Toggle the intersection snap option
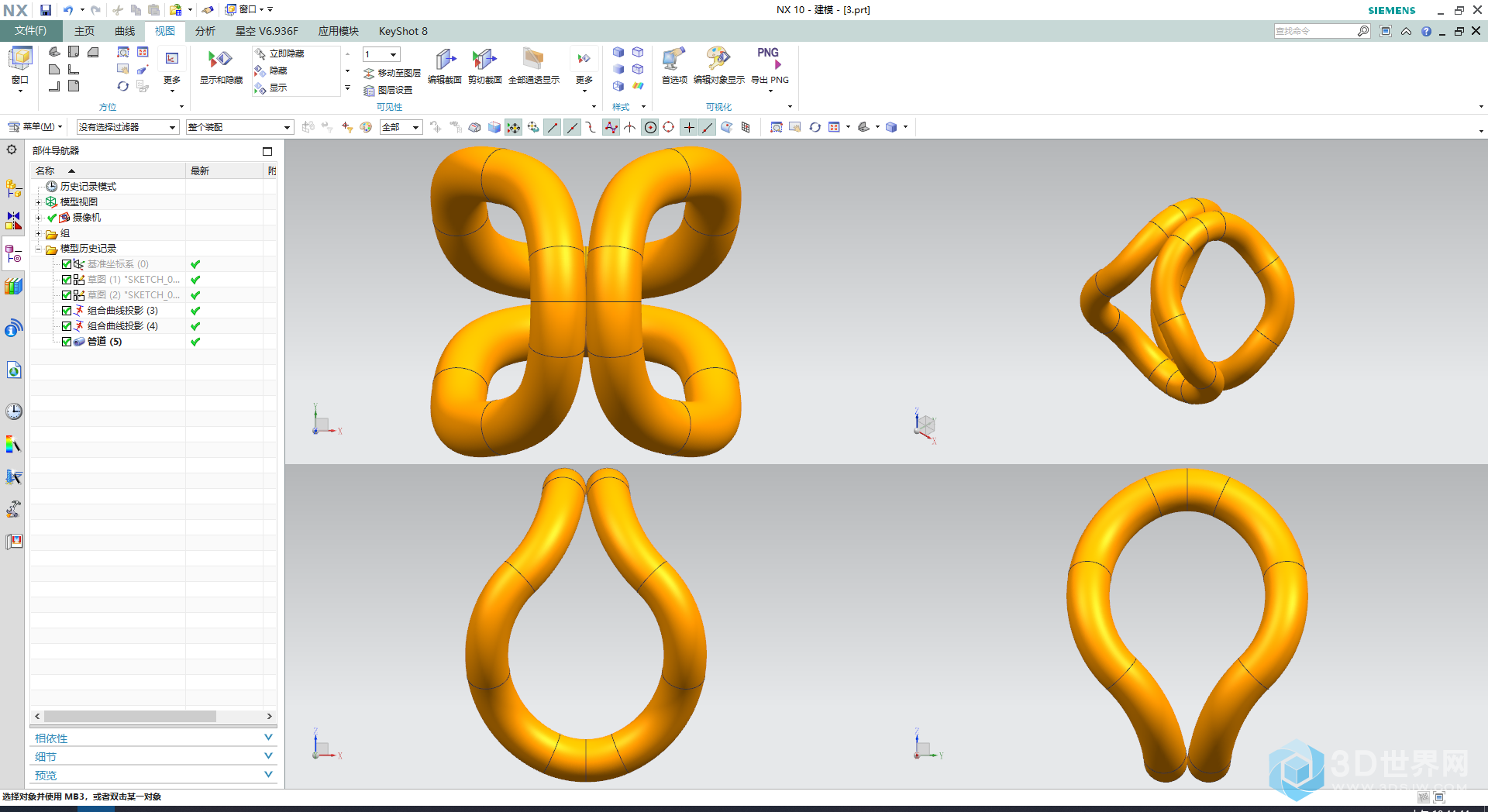 pos(630,127)
